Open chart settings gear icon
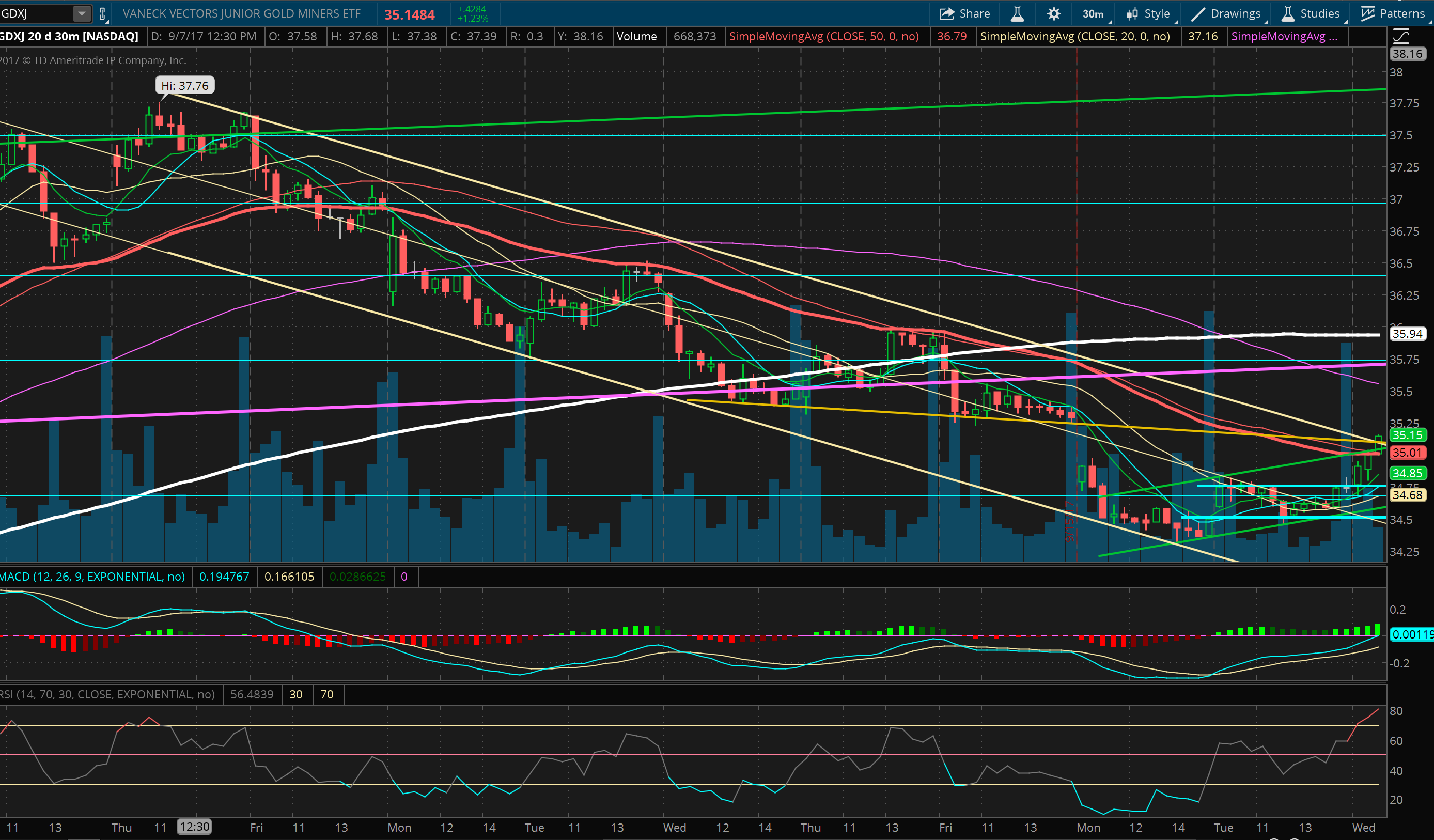Image resolution: width=1434 pixels, height=840 pixels. (x=1053, y=13)
